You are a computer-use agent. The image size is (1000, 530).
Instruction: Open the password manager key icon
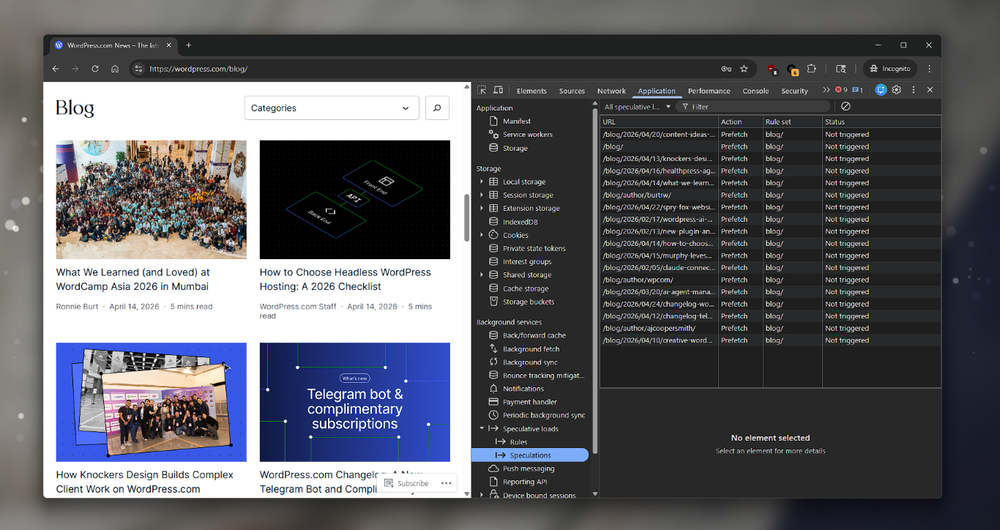click(726, 69)
